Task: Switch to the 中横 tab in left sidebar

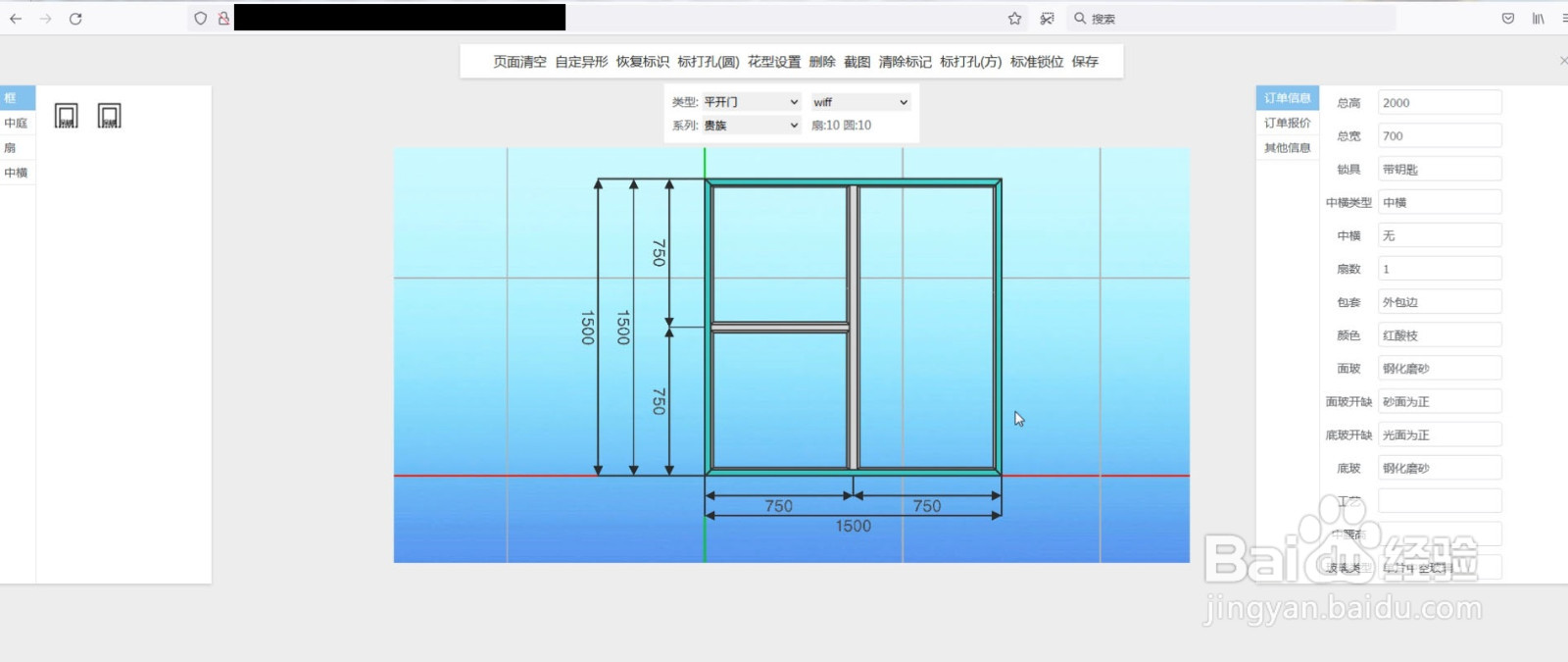Action: 17,173
